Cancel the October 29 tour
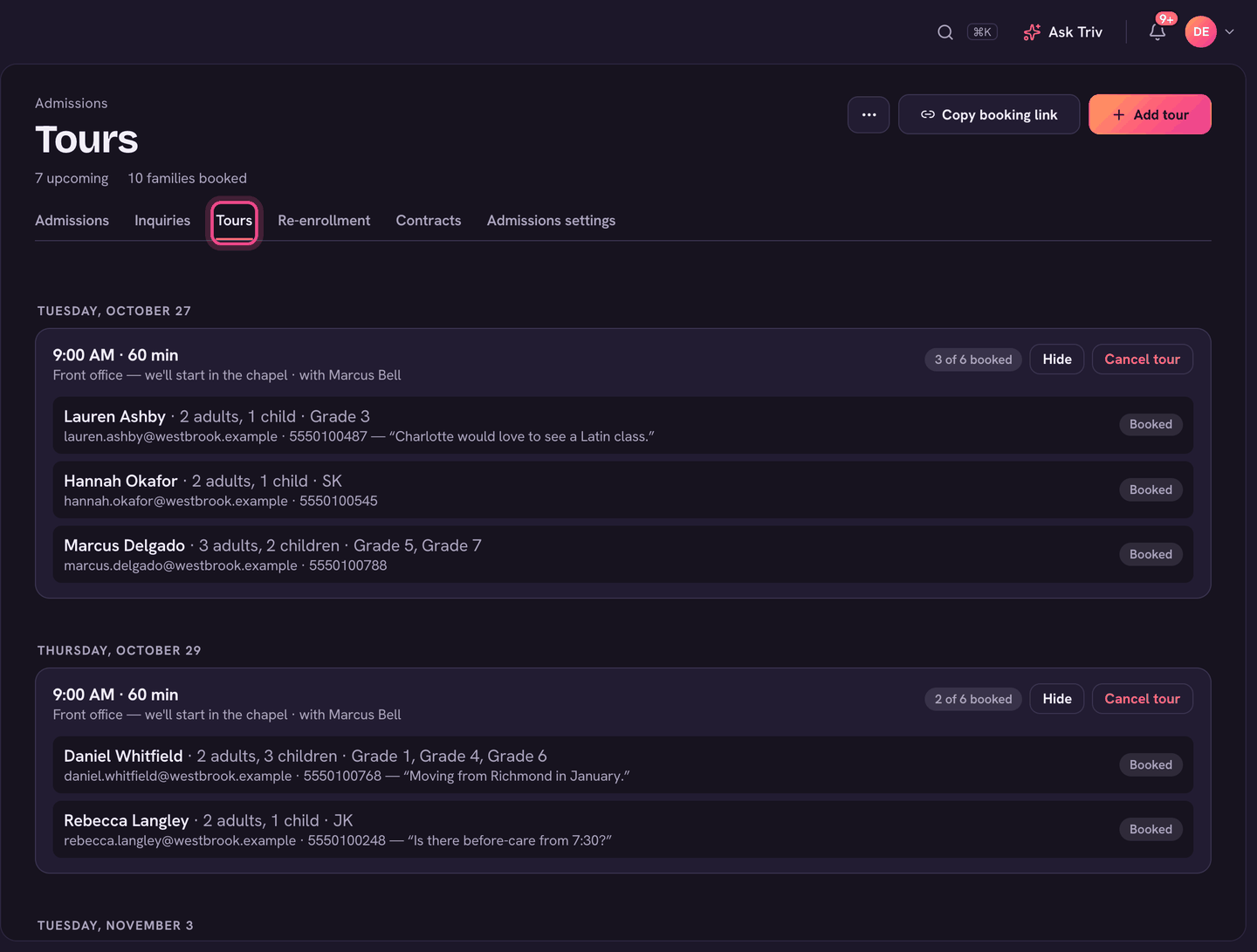The image size is (1257, 952). click(x=1142, y=699)
